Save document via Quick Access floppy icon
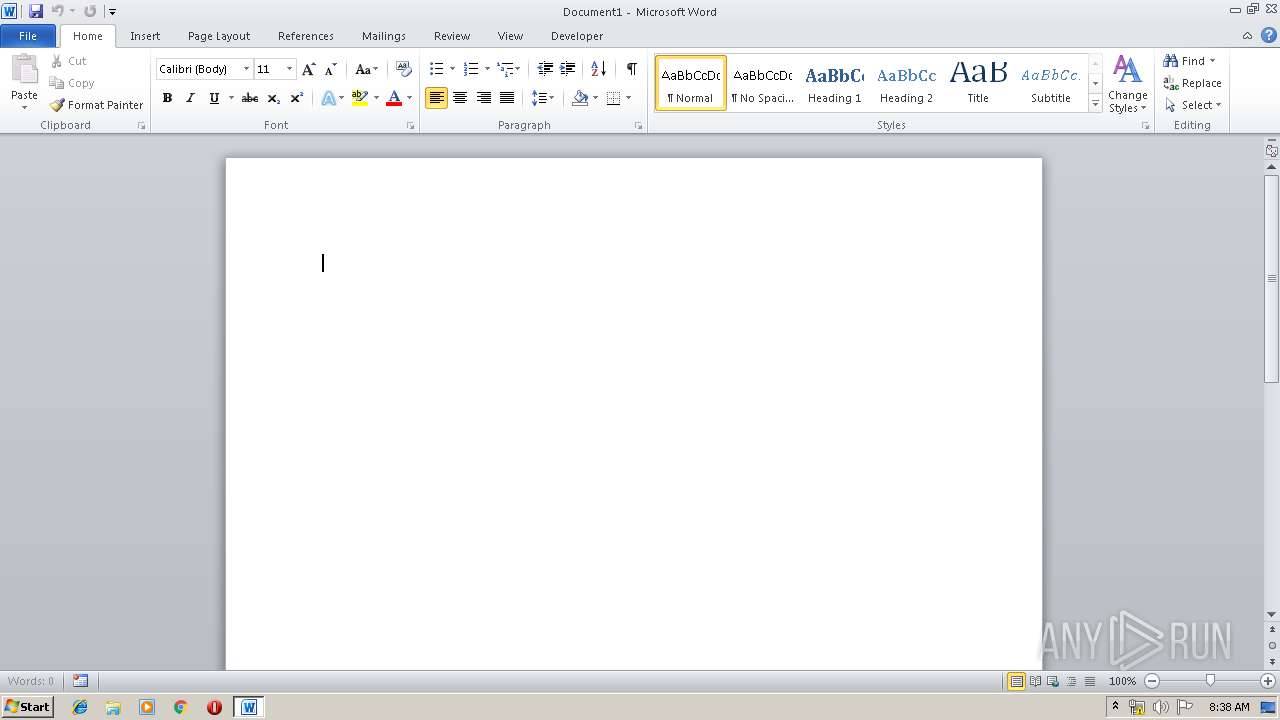 coord(36,11)
